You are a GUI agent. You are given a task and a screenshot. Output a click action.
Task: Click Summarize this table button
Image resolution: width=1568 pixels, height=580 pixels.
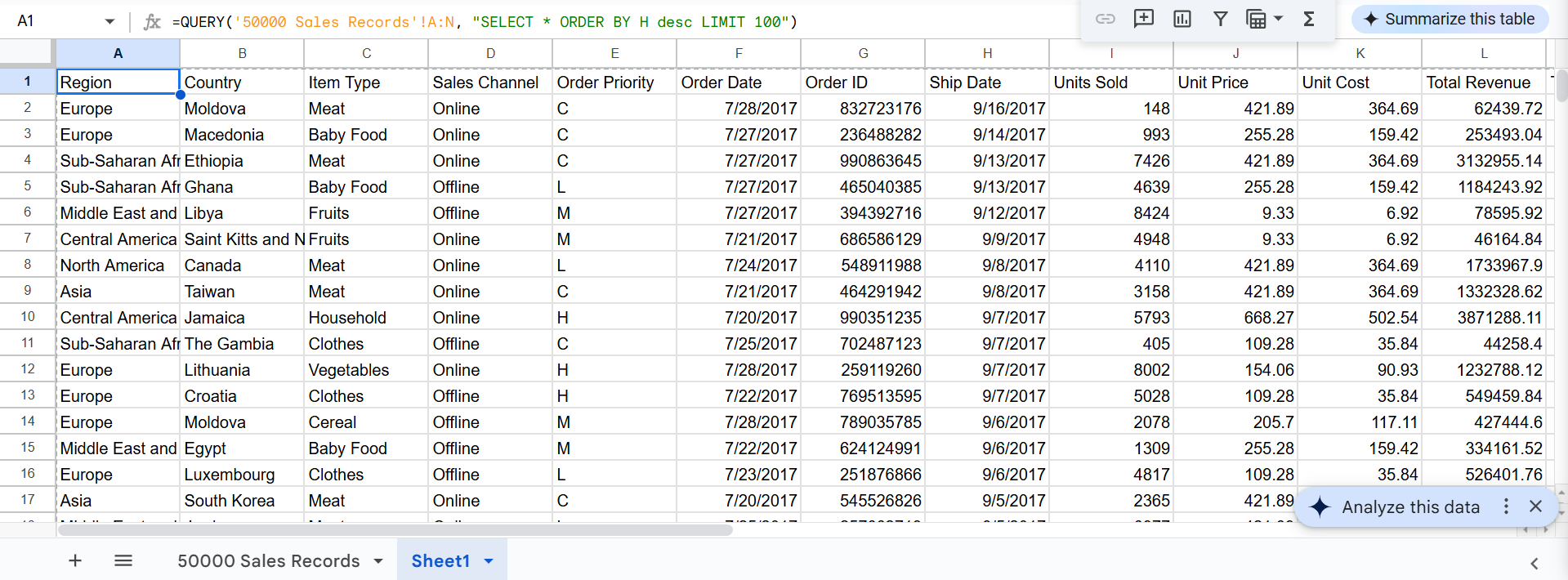coord(1450,19)
